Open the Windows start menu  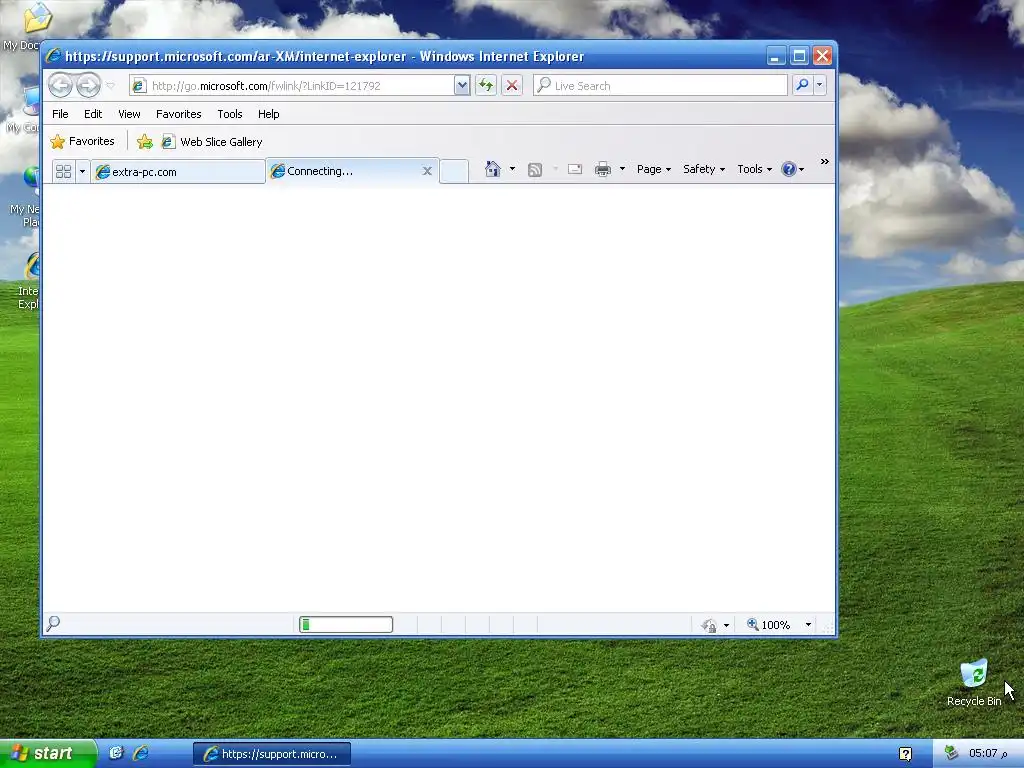(x=48, y=754)
